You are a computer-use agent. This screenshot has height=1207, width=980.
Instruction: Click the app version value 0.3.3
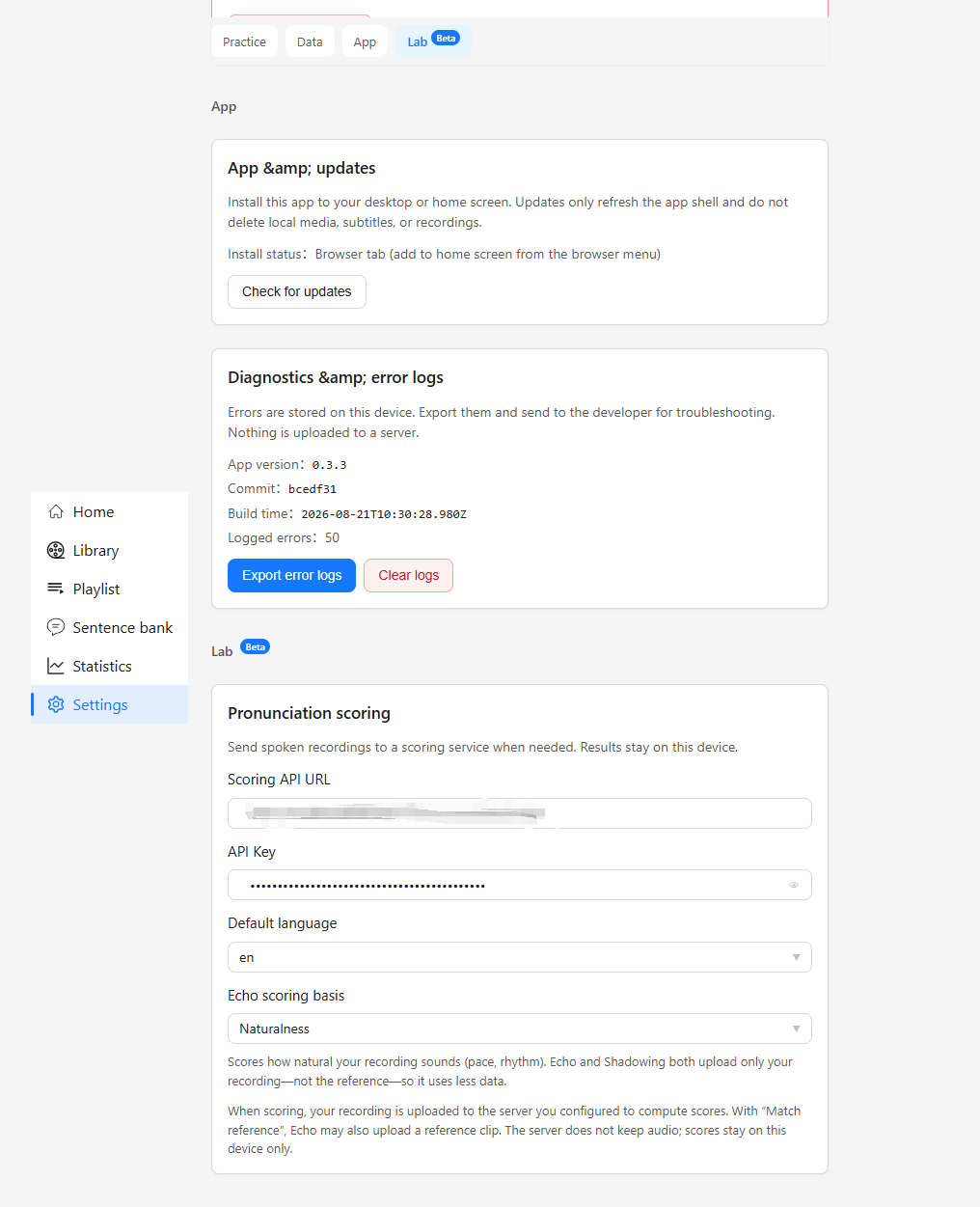(x=329, y=465)
